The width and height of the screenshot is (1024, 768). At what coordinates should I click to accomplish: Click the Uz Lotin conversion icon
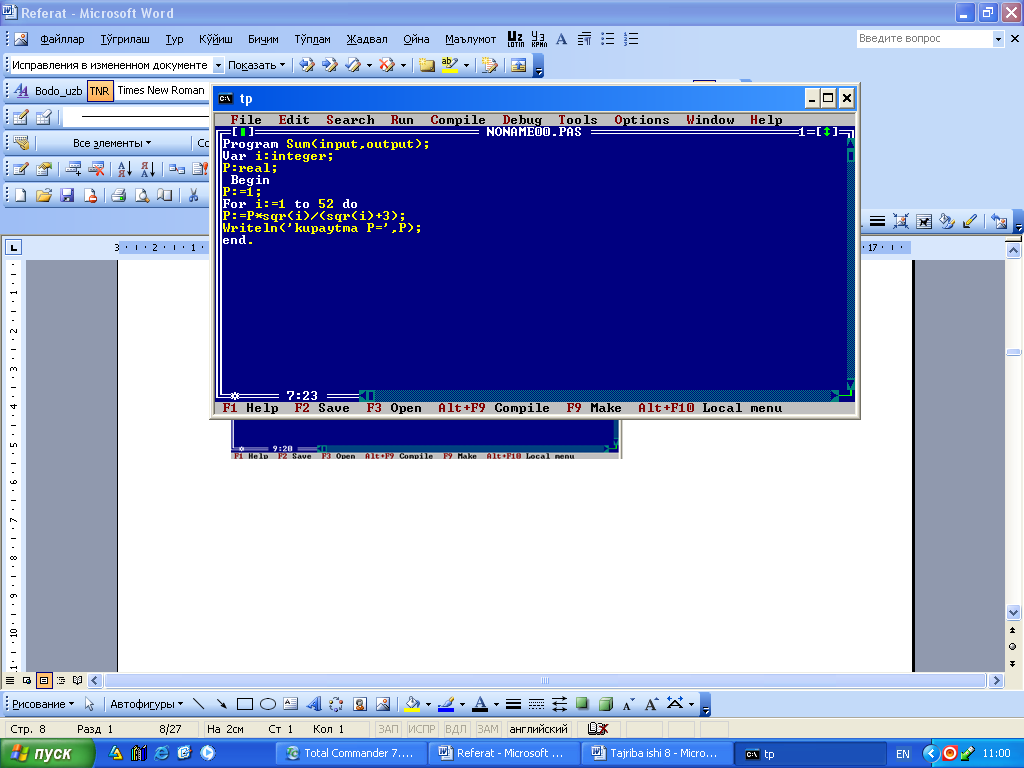pyautogui.click(x=516, y=39)
